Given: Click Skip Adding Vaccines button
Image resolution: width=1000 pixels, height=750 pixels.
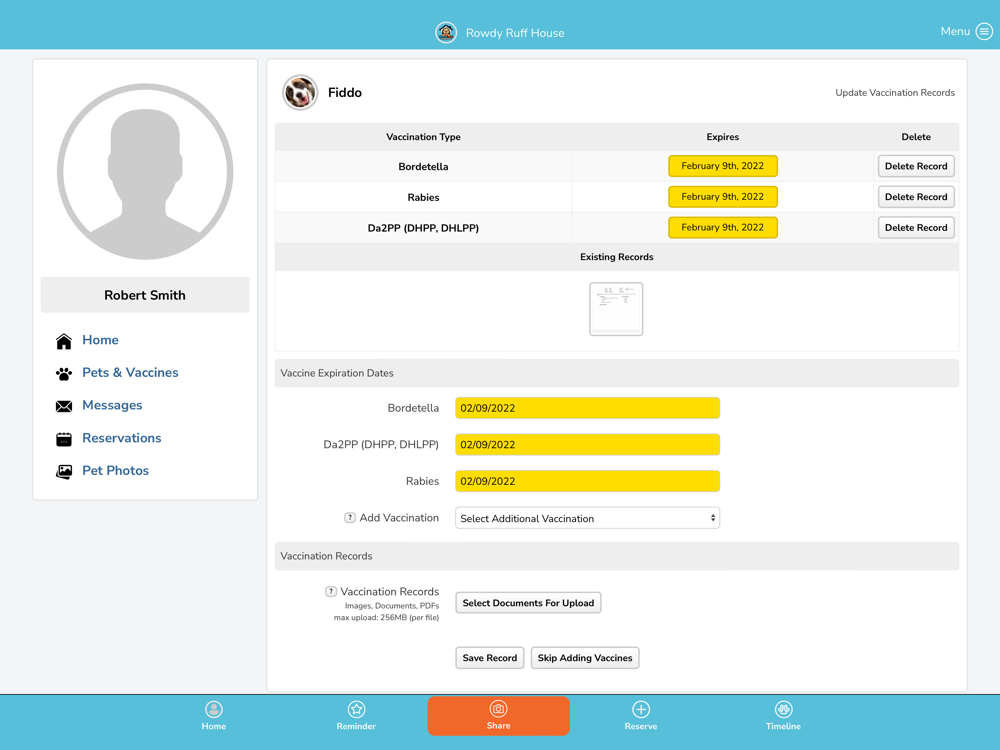Looking at the screenshot, I should 585,658.
